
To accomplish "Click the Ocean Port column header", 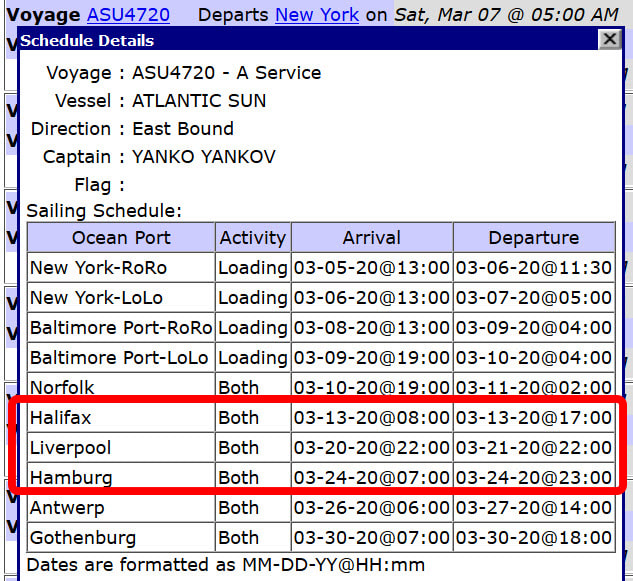I will (x=121, y=238).
